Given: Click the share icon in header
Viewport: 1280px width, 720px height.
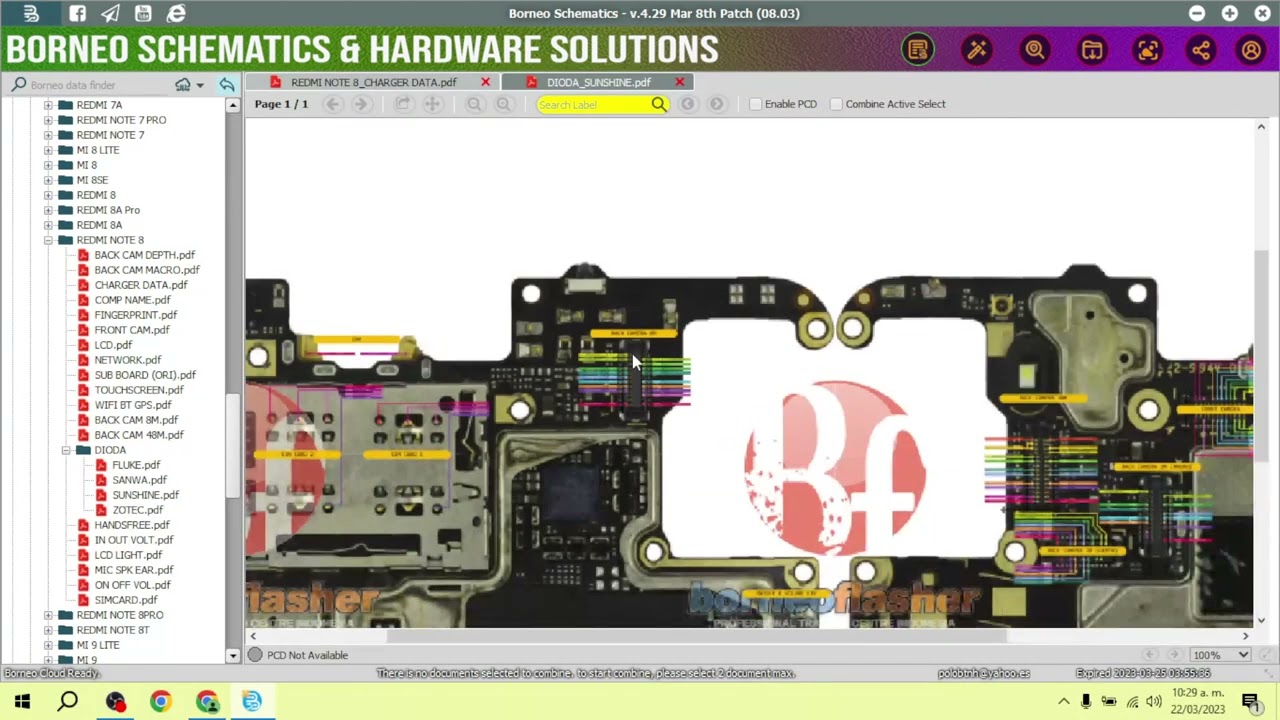Looking at the screenshot, I should (x=1201, y=50).
